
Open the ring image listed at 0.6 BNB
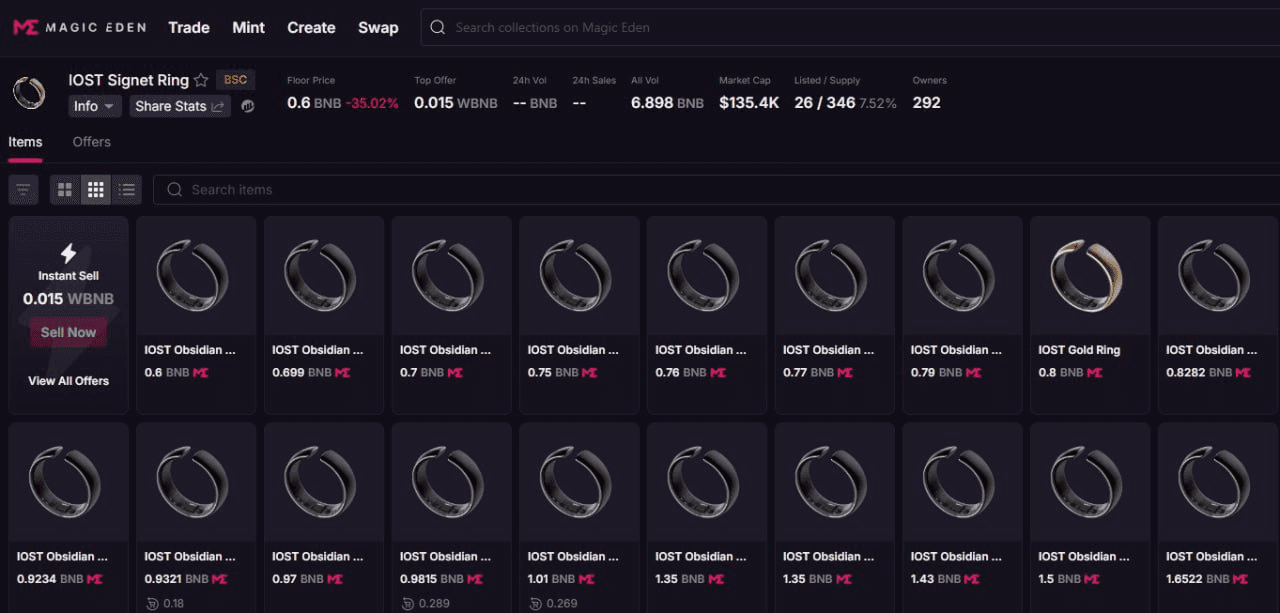tap(196, 275)
